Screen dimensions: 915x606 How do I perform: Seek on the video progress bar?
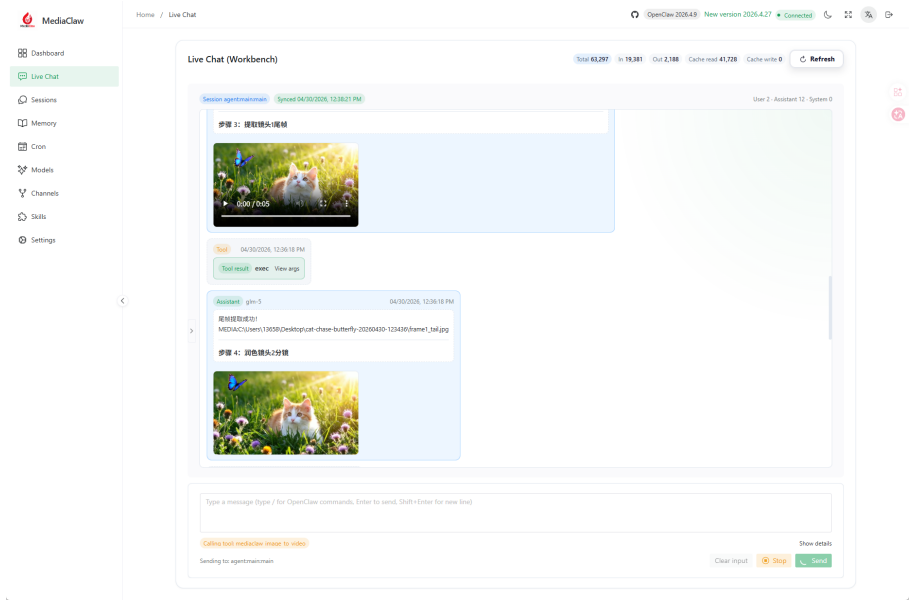pyautogui.click(x=286, y=216)
